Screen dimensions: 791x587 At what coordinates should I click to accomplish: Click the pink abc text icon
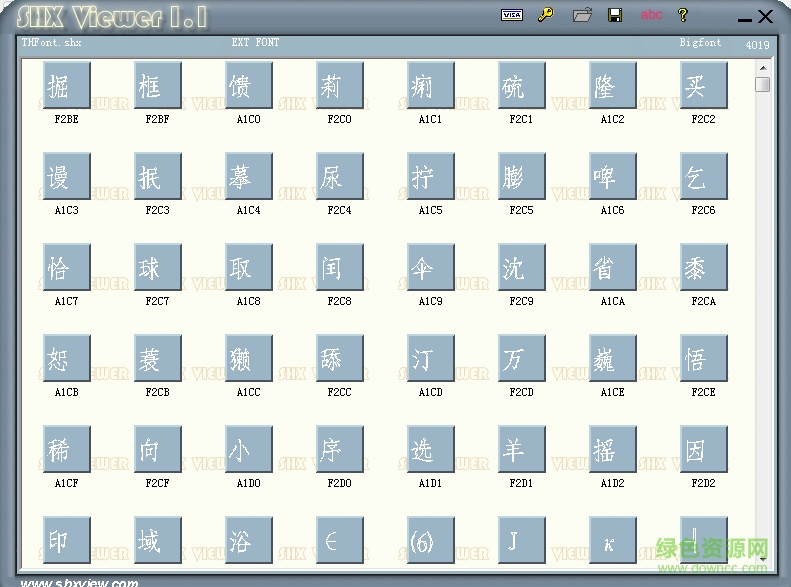pos(651,15)
